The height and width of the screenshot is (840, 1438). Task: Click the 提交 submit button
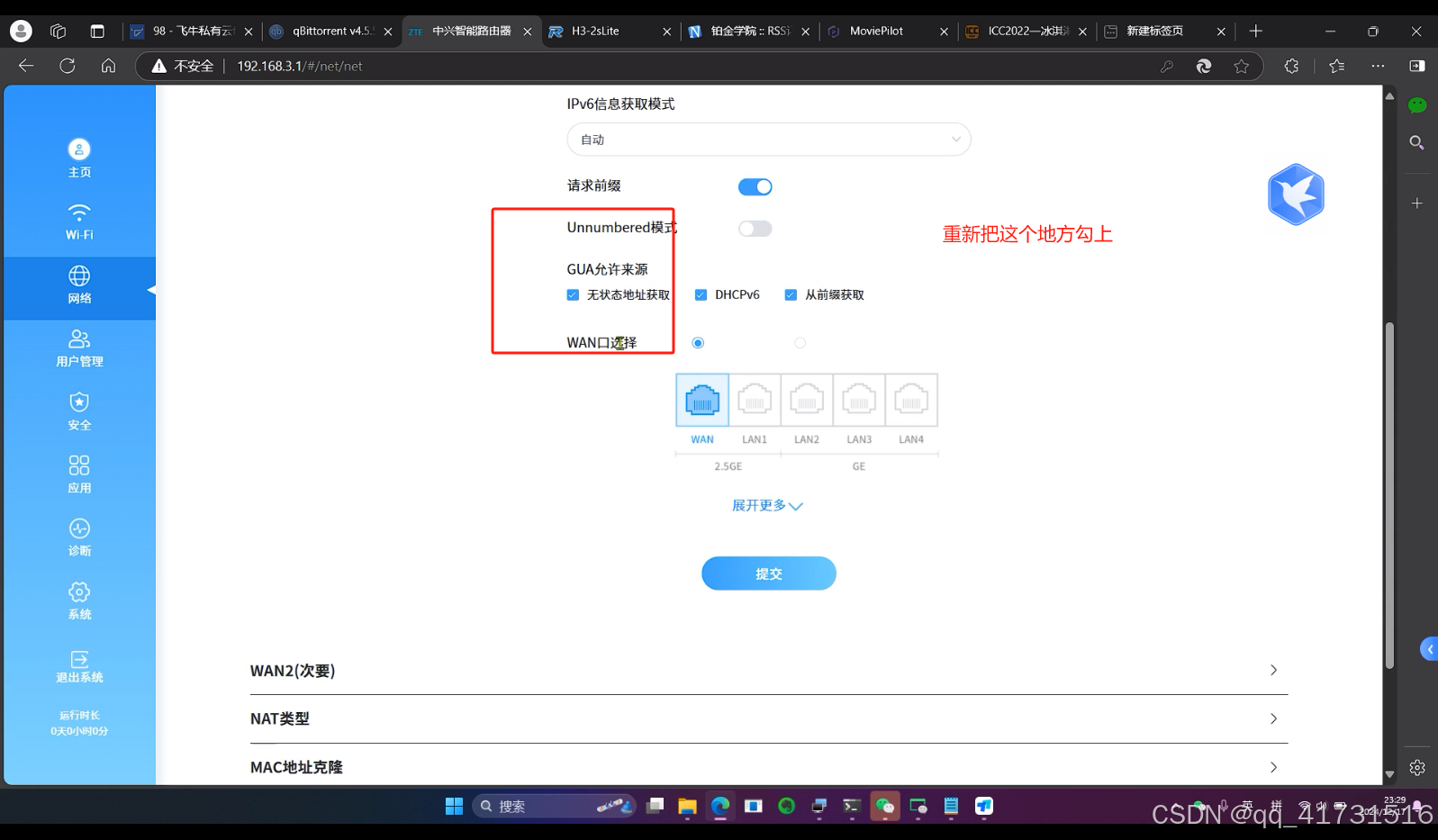tap(769, 574)
